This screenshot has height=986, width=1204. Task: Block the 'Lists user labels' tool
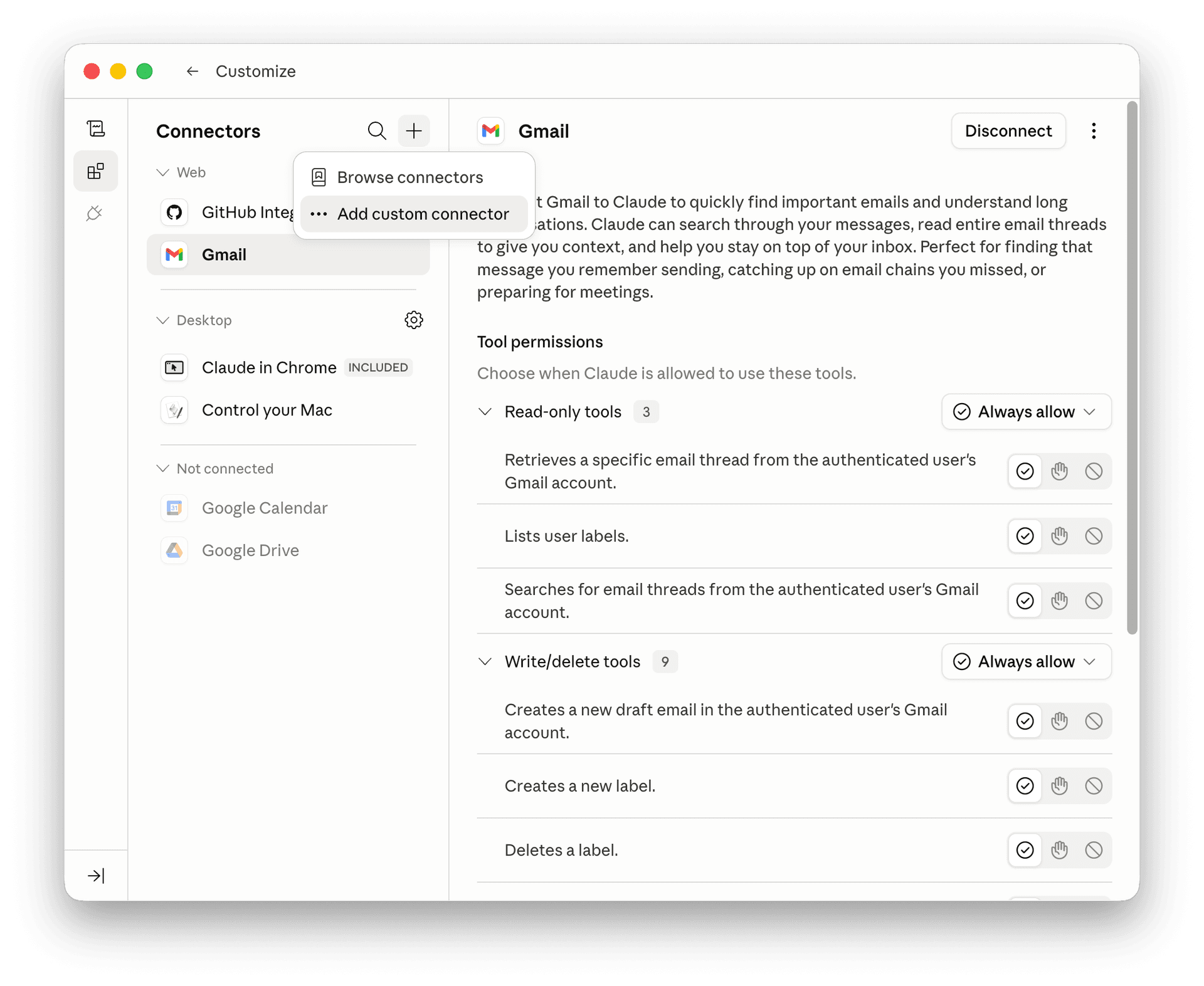1094,536
